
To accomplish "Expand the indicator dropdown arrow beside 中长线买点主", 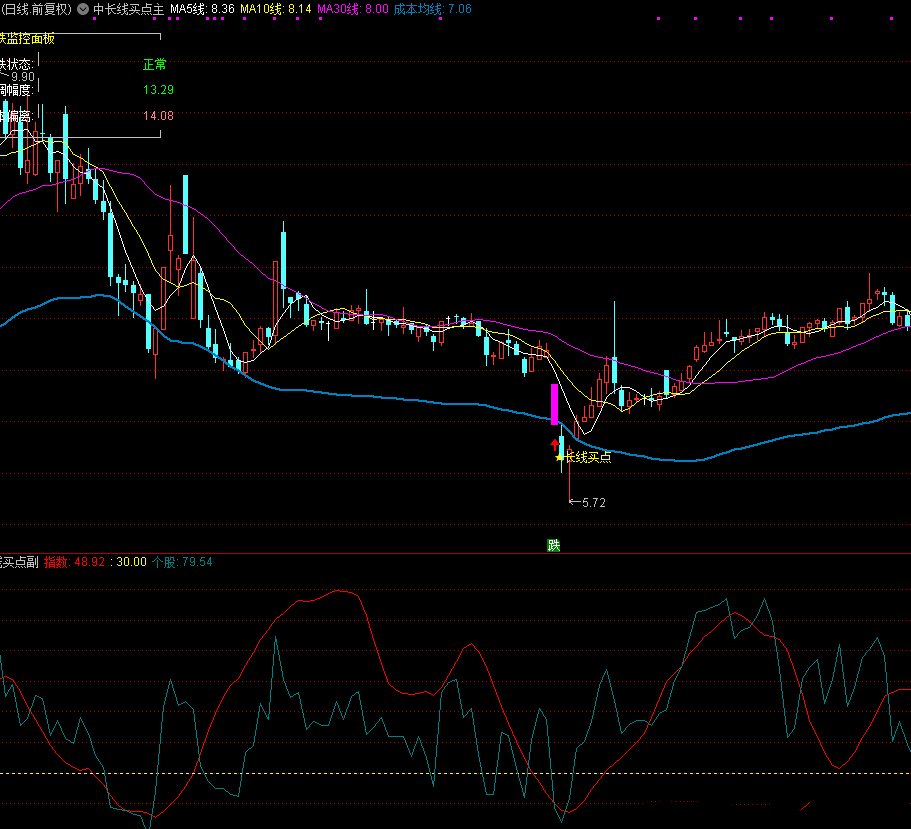I will (x=82, y=9).
